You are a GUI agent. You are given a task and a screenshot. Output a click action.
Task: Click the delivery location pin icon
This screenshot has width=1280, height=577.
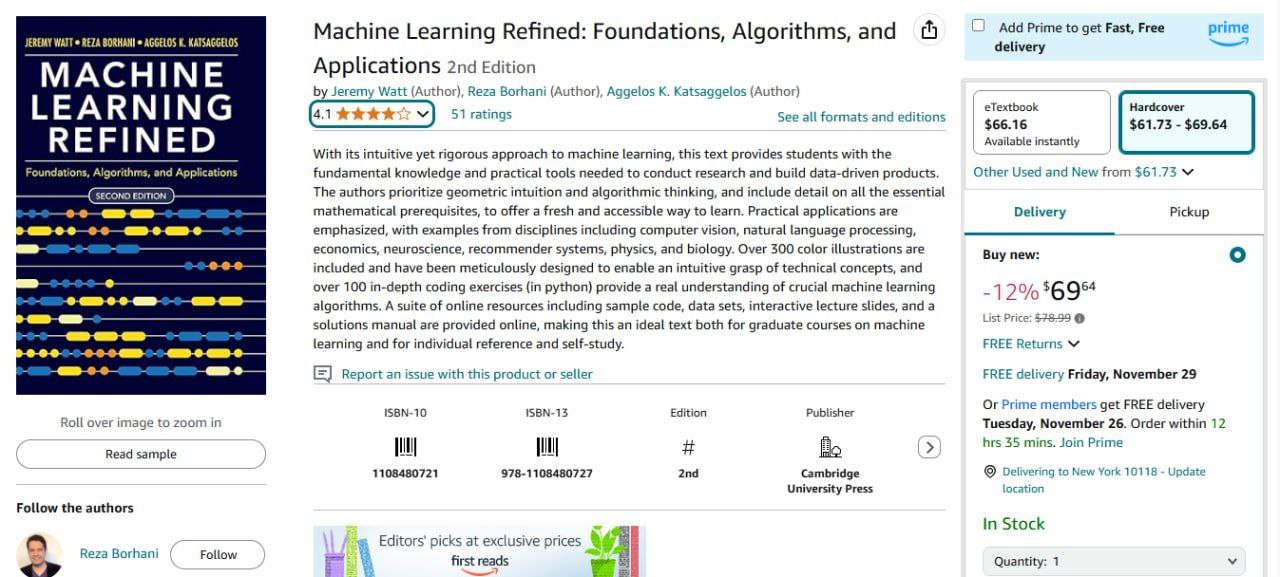pos(990,472)
